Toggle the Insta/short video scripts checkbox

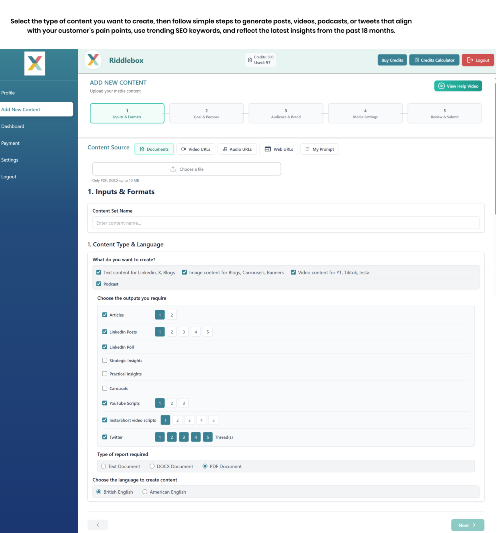pyautogui.click(x=105, y=420)
